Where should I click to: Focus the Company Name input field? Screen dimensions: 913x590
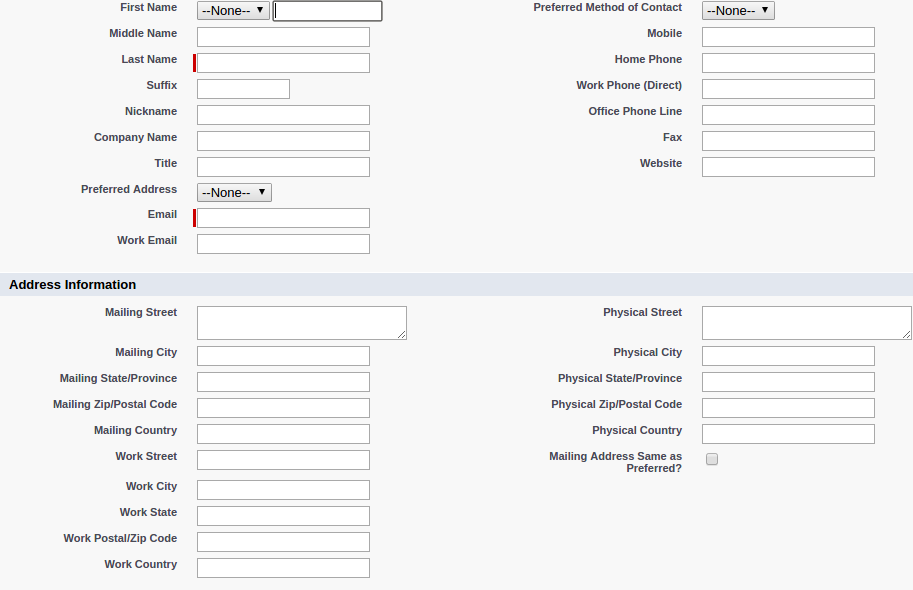[284, 141]
